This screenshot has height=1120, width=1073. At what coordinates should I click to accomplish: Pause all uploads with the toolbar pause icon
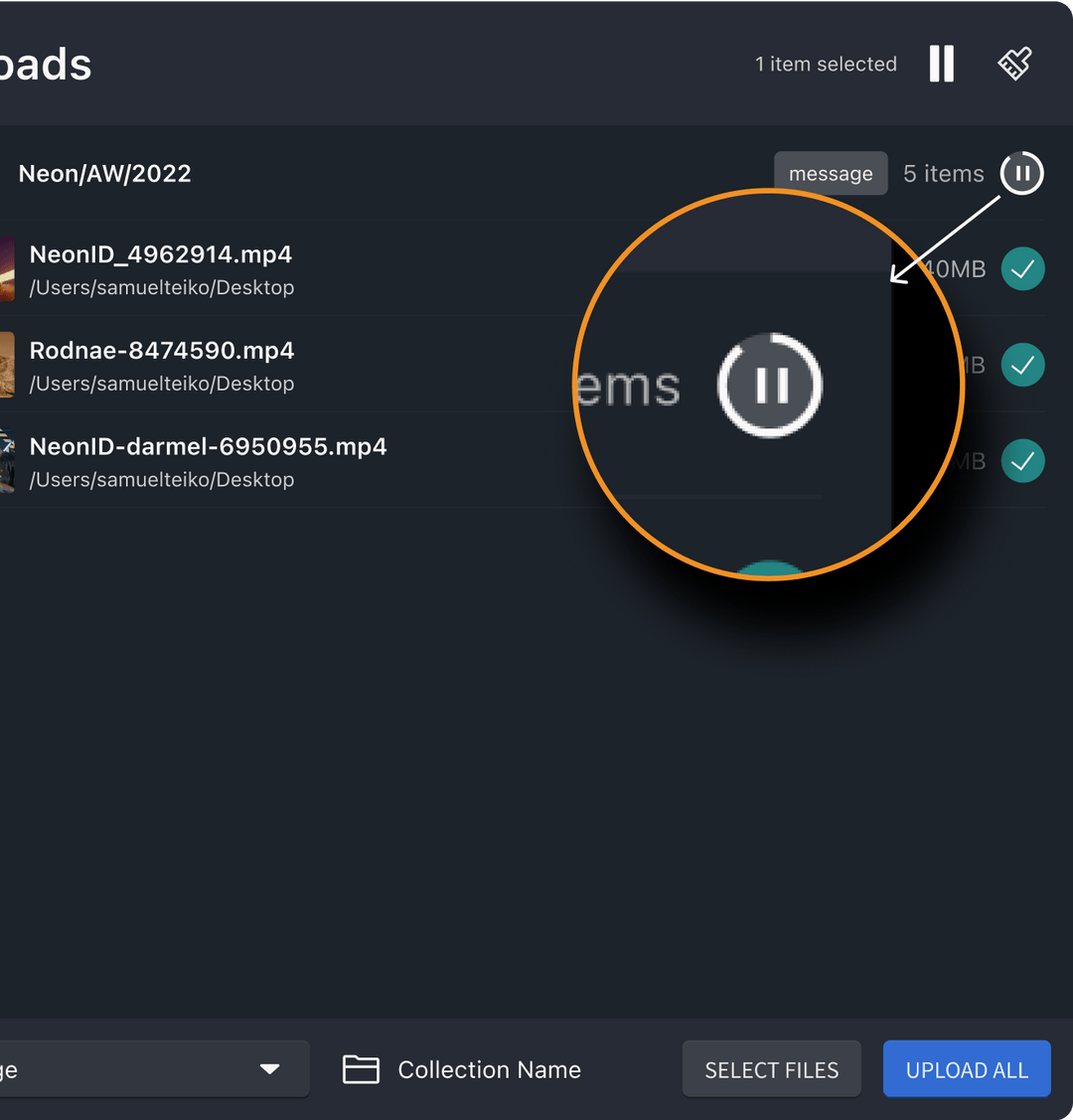coord(941,64)
